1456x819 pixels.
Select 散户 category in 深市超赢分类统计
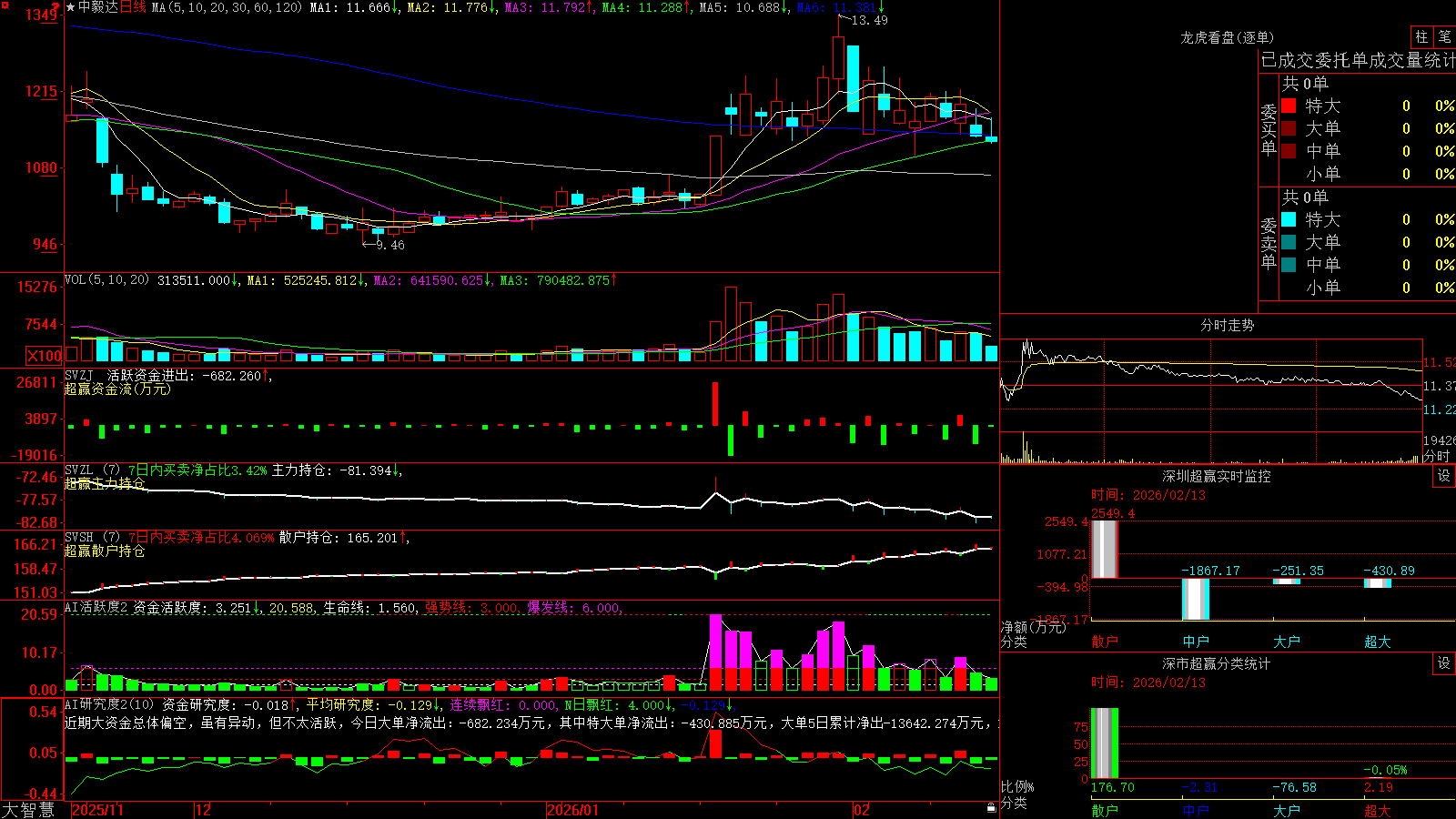pos(1105,810)
